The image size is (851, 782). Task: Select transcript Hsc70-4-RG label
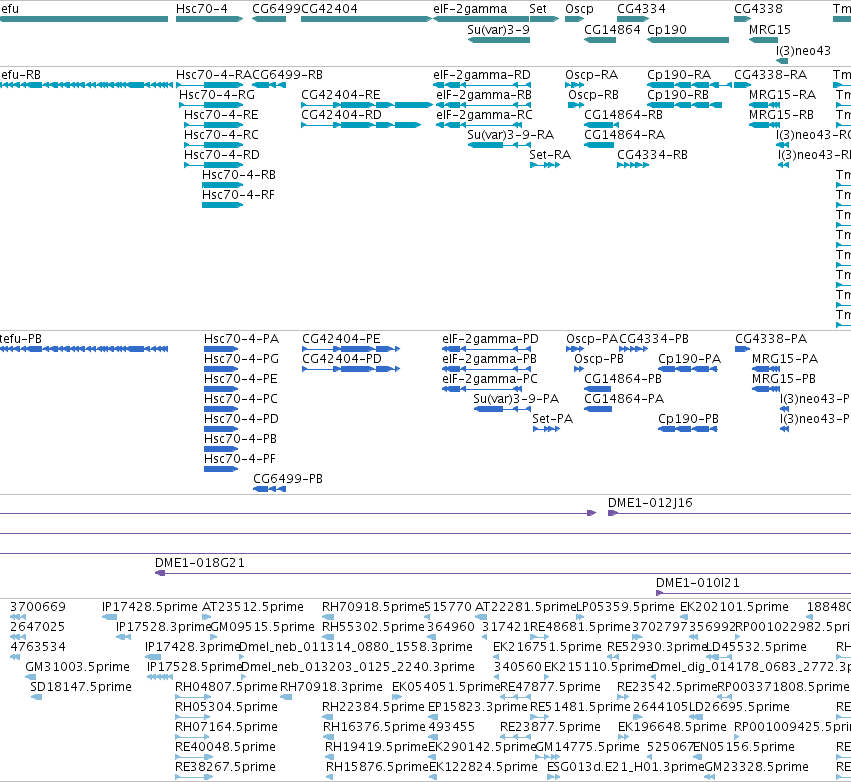217,95
